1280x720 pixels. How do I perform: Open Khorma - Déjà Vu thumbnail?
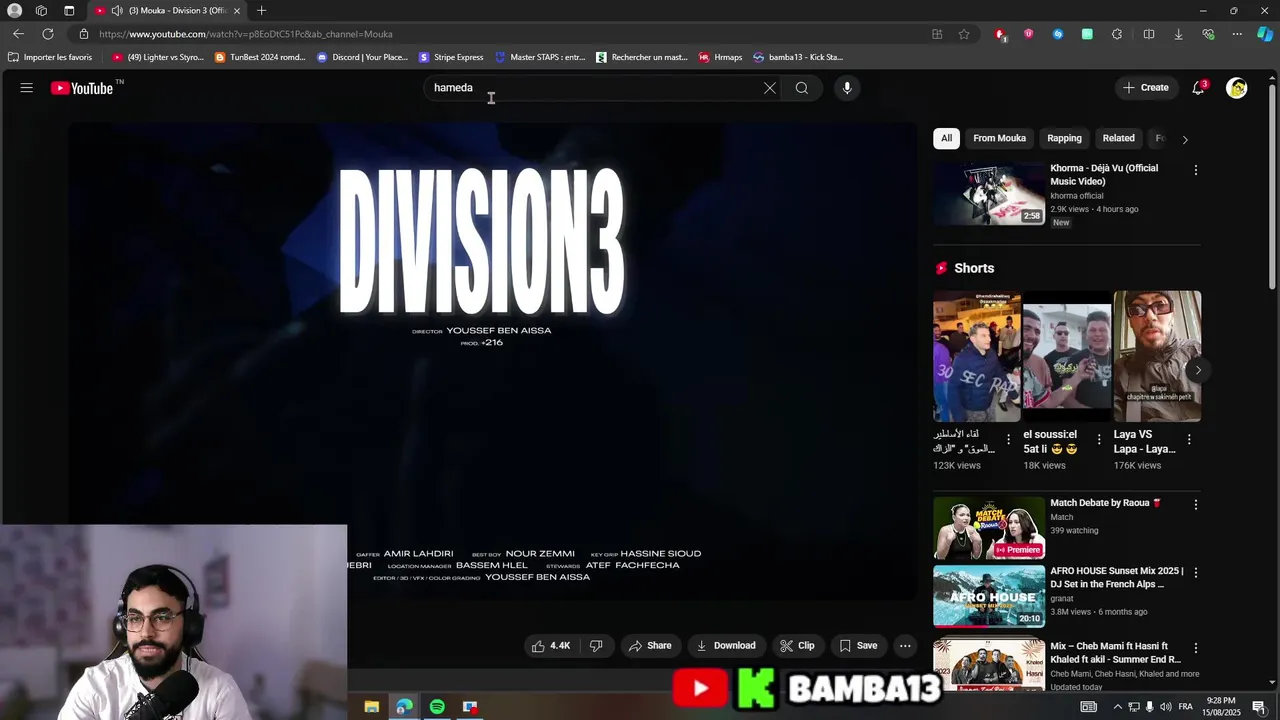[x=989, y=193]
